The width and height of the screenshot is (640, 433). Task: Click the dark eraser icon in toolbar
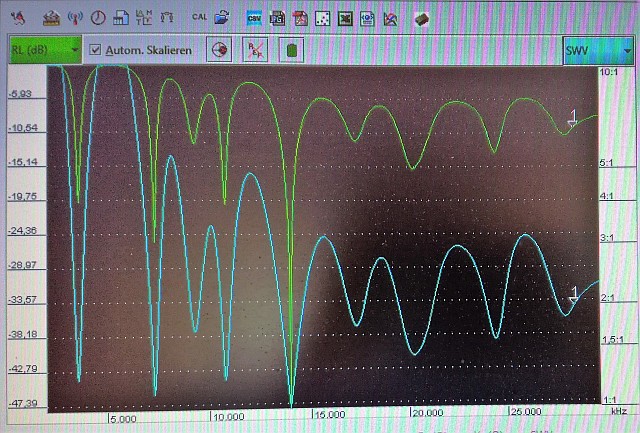[421, 17]
